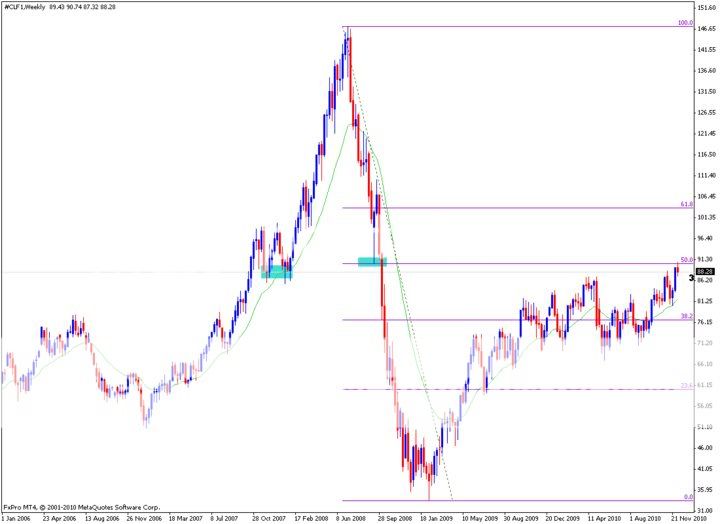Click the 0.0 Fibonacci level label

pyautogui.click(x=688, y=497)
